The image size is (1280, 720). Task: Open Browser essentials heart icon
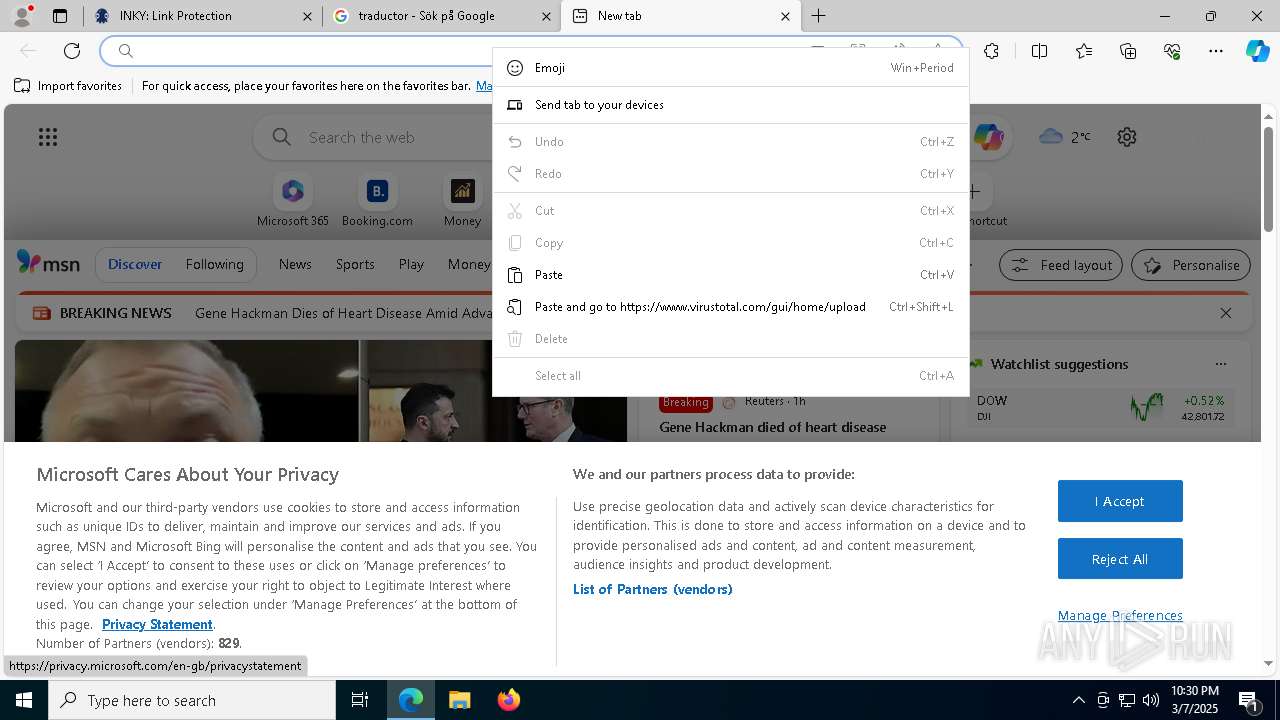pos(1172,51)
